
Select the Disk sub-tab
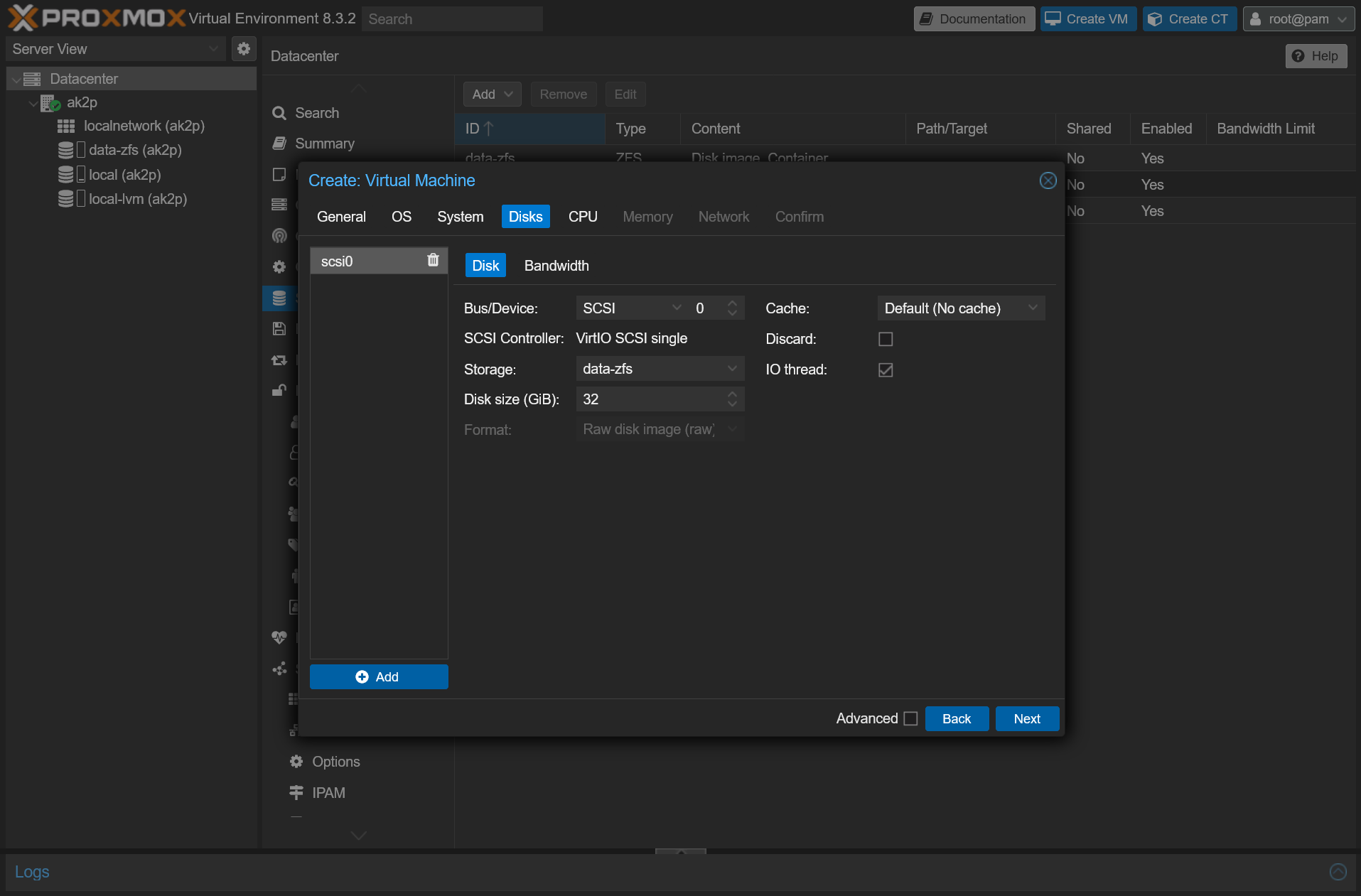[x=485, y=266]
